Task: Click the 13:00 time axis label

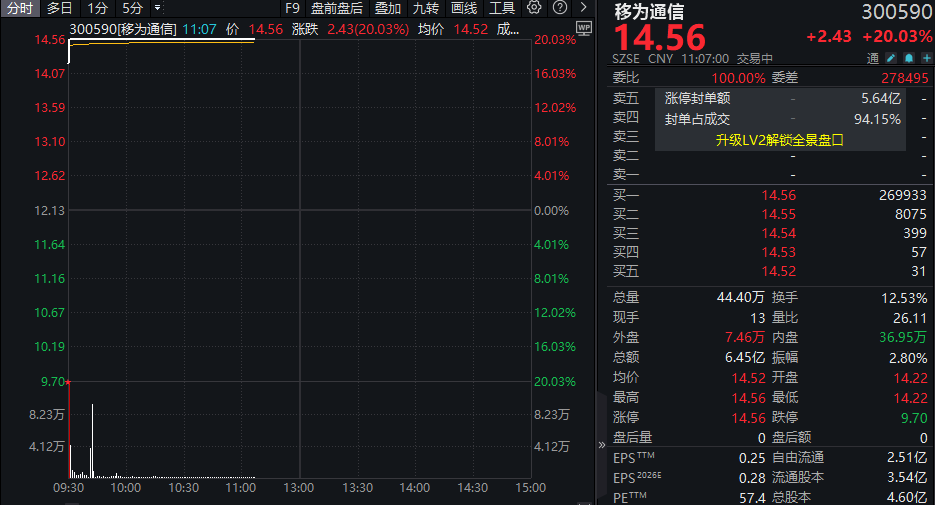Action: tap(299, 488)
